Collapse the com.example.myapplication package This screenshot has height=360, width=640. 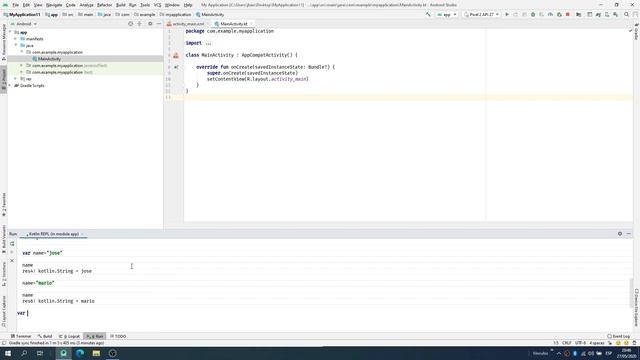(22, 52)
